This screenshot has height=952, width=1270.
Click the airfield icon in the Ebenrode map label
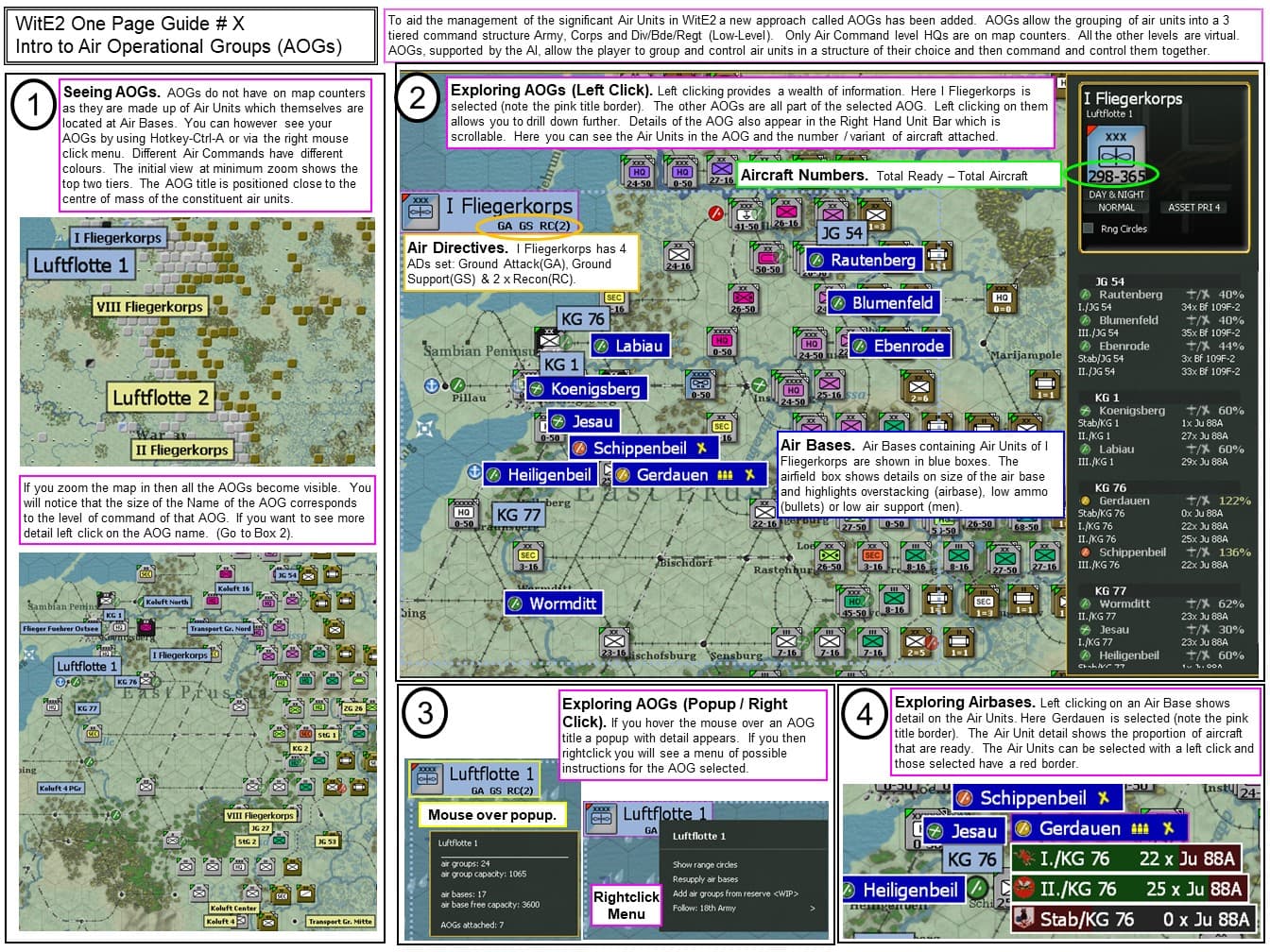[x=859, y=347]
